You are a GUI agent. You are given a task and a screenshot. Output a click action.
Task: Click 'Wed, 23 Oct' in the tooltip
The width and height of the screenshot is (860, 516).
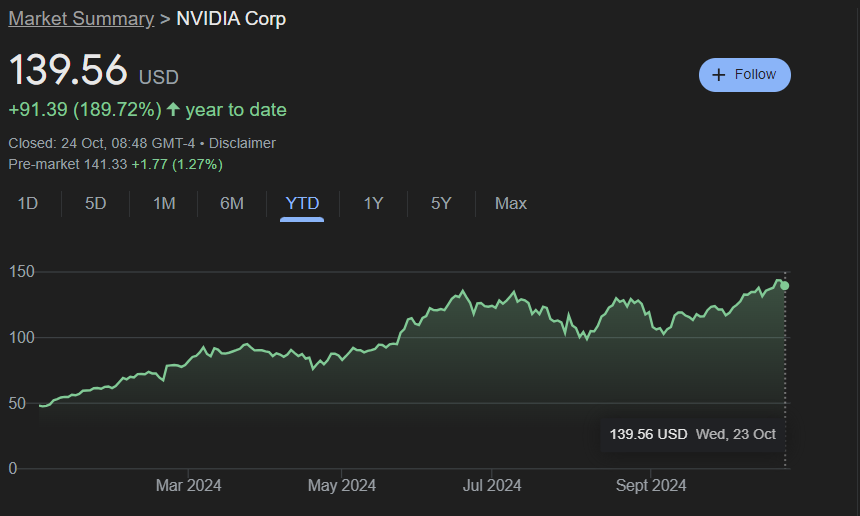[x=735, y=434]
